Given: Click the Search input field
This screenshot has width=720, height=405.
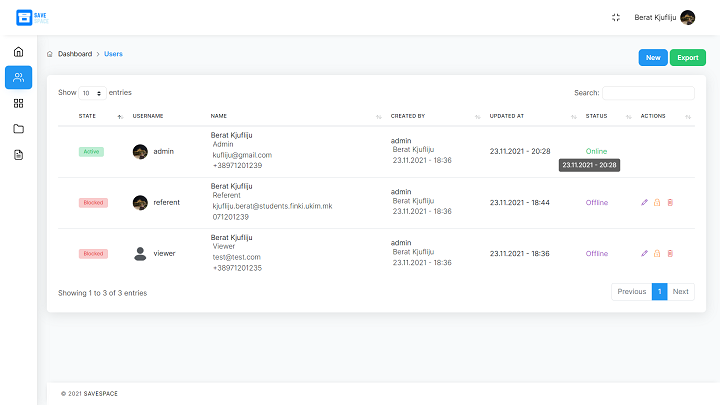Looking at the screenshot, I should (x=648, y=93).
